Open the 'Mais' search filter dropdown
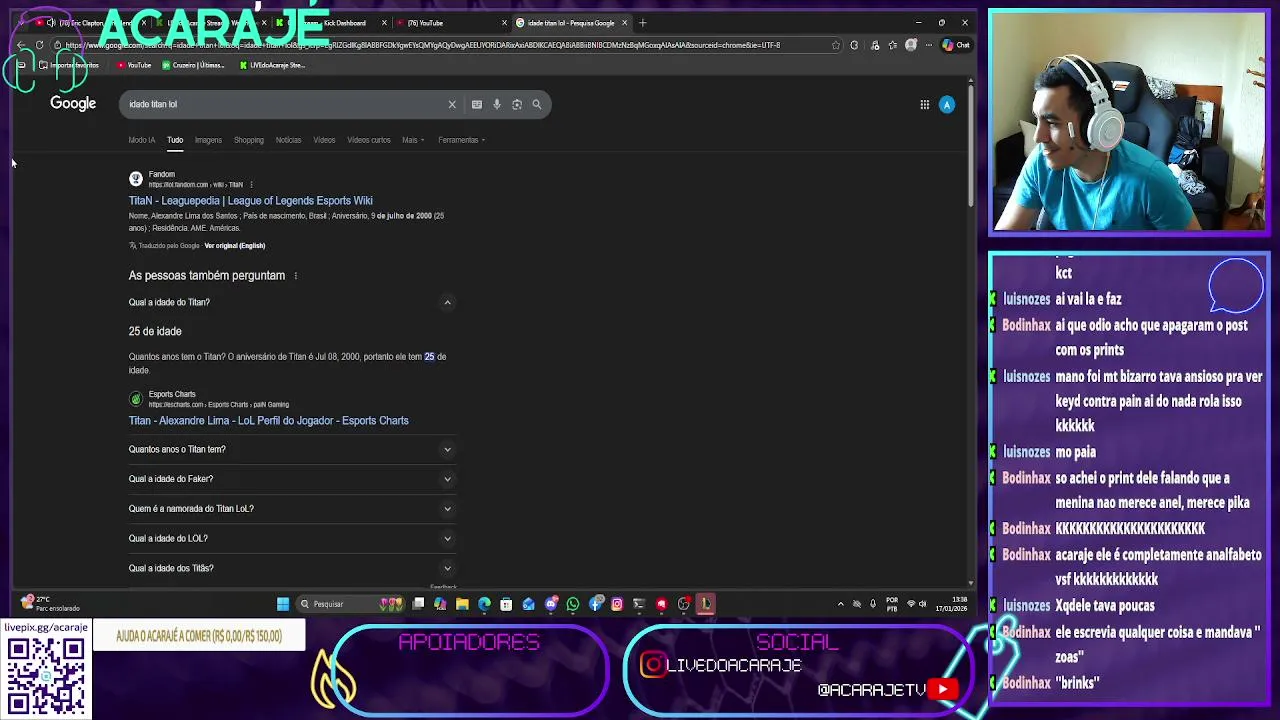This screenshot has height=720, width=1280. (413, 140)
